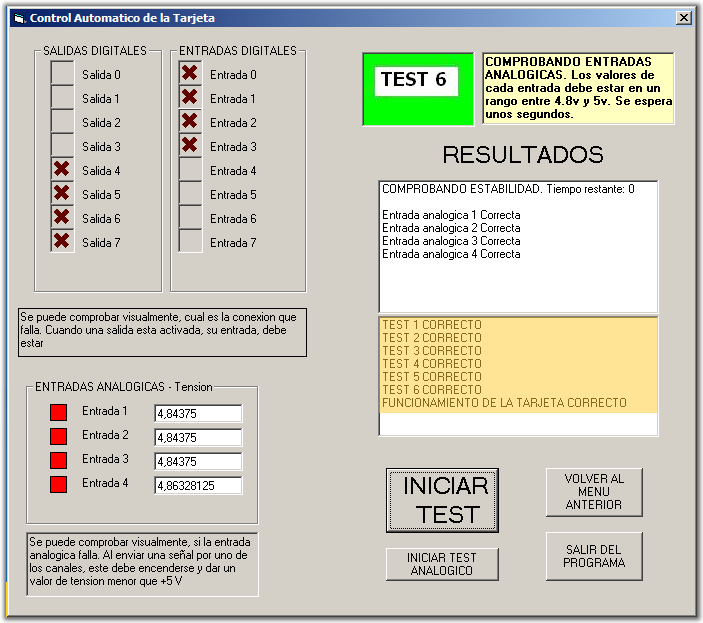
Task: Click the Entrada 2 tension value field
Action: coord(198,437)
